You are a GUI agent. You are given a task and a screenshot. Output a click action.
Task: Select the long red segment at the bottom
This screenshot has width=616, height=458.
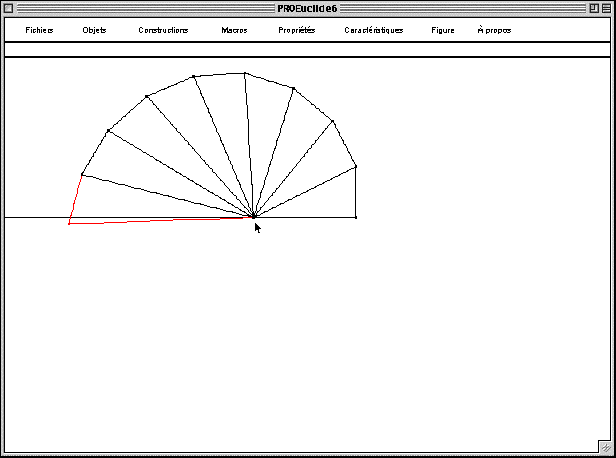(160, 220)
